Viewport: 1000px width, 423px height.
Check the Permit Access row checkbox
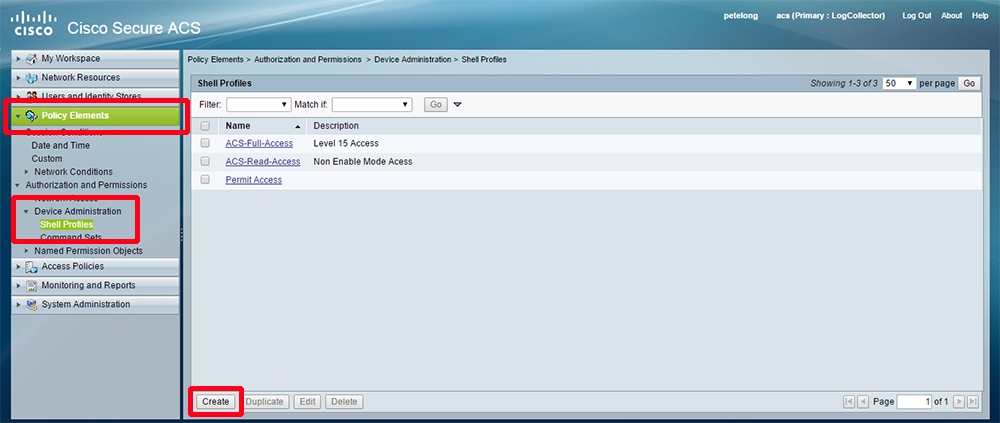point(205,180)
